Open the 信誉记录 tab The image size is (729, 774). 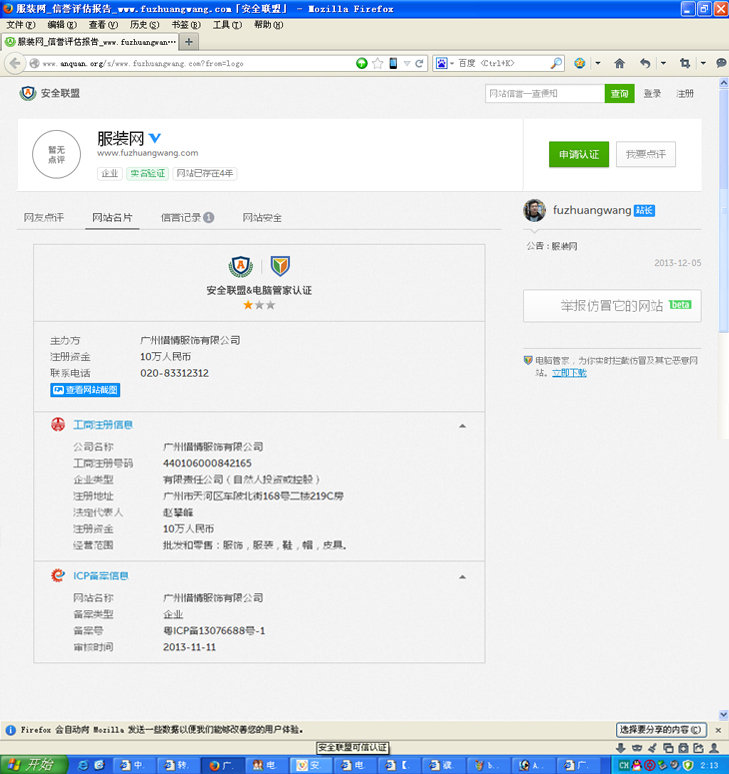click(x=187, y=218)
